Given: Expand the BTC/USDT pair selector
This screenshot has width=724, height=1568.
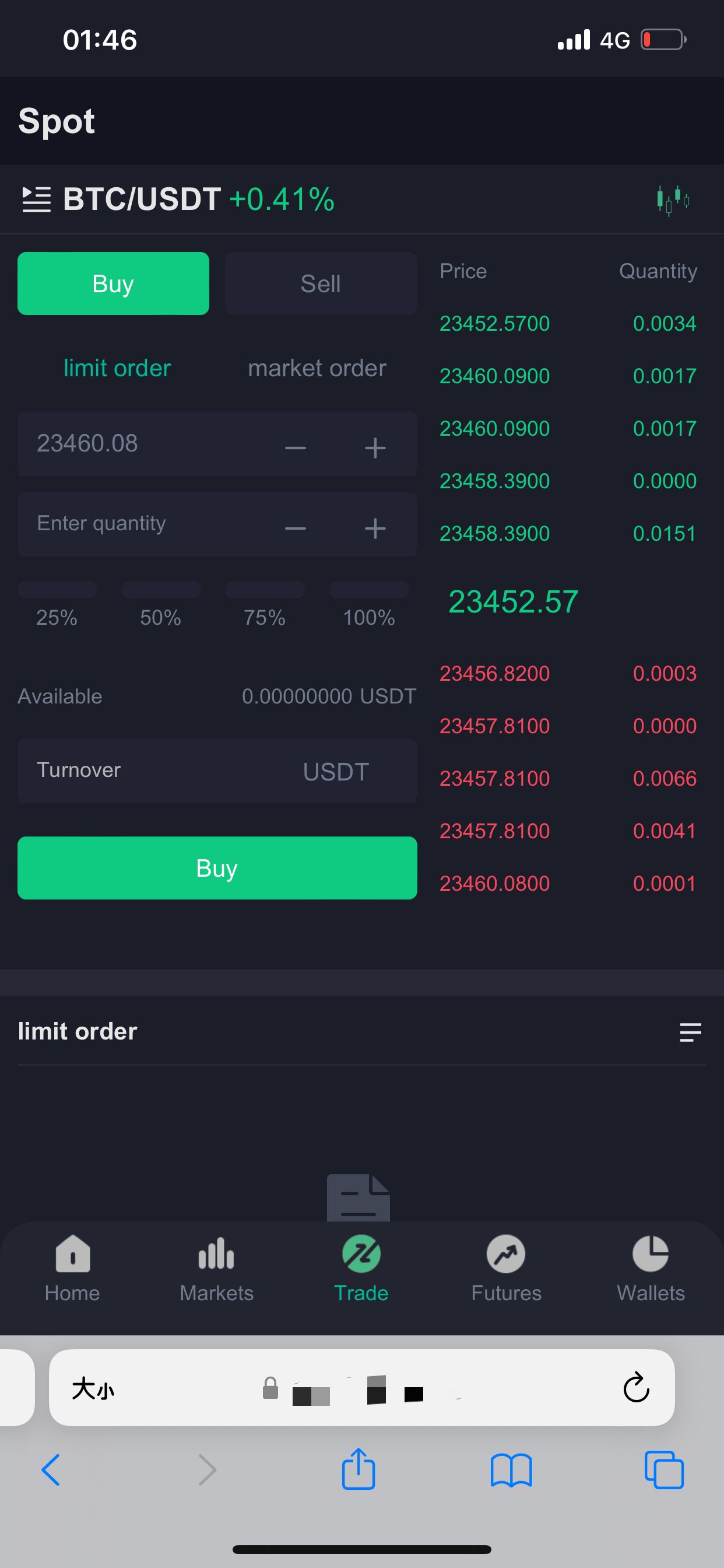Looking at the screenshot, I should pyautogui.click(x=142, y=199).
